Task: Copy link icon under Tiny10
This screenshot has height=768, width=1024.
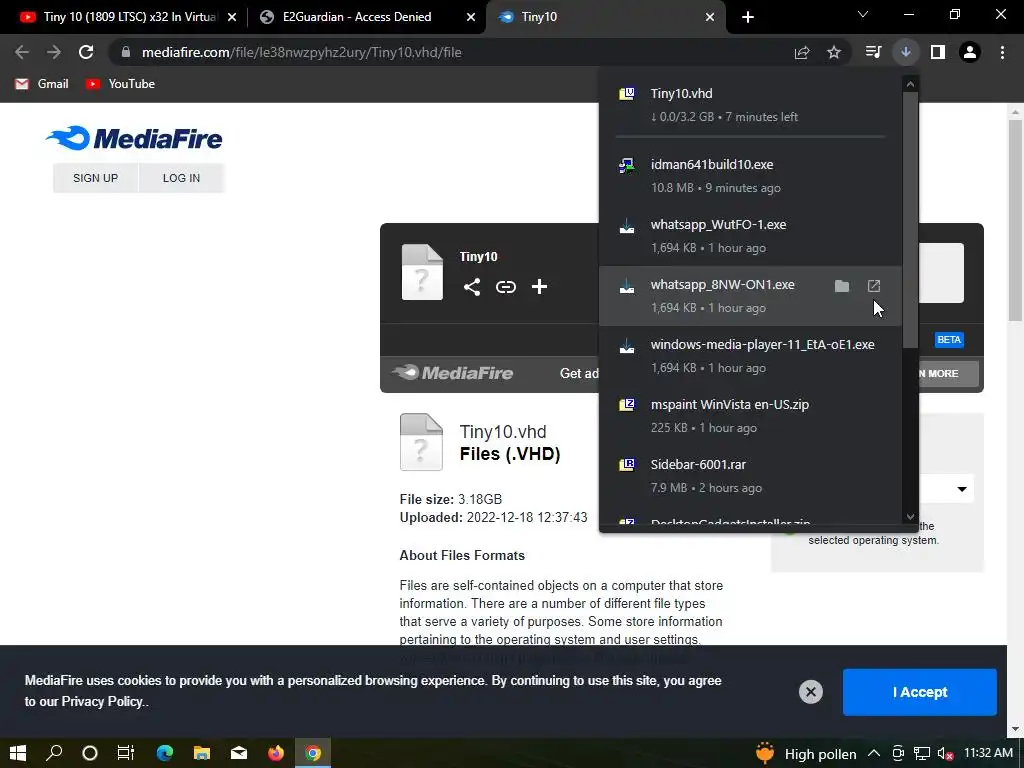Action: pyautogui.click(x=505, y=287)
